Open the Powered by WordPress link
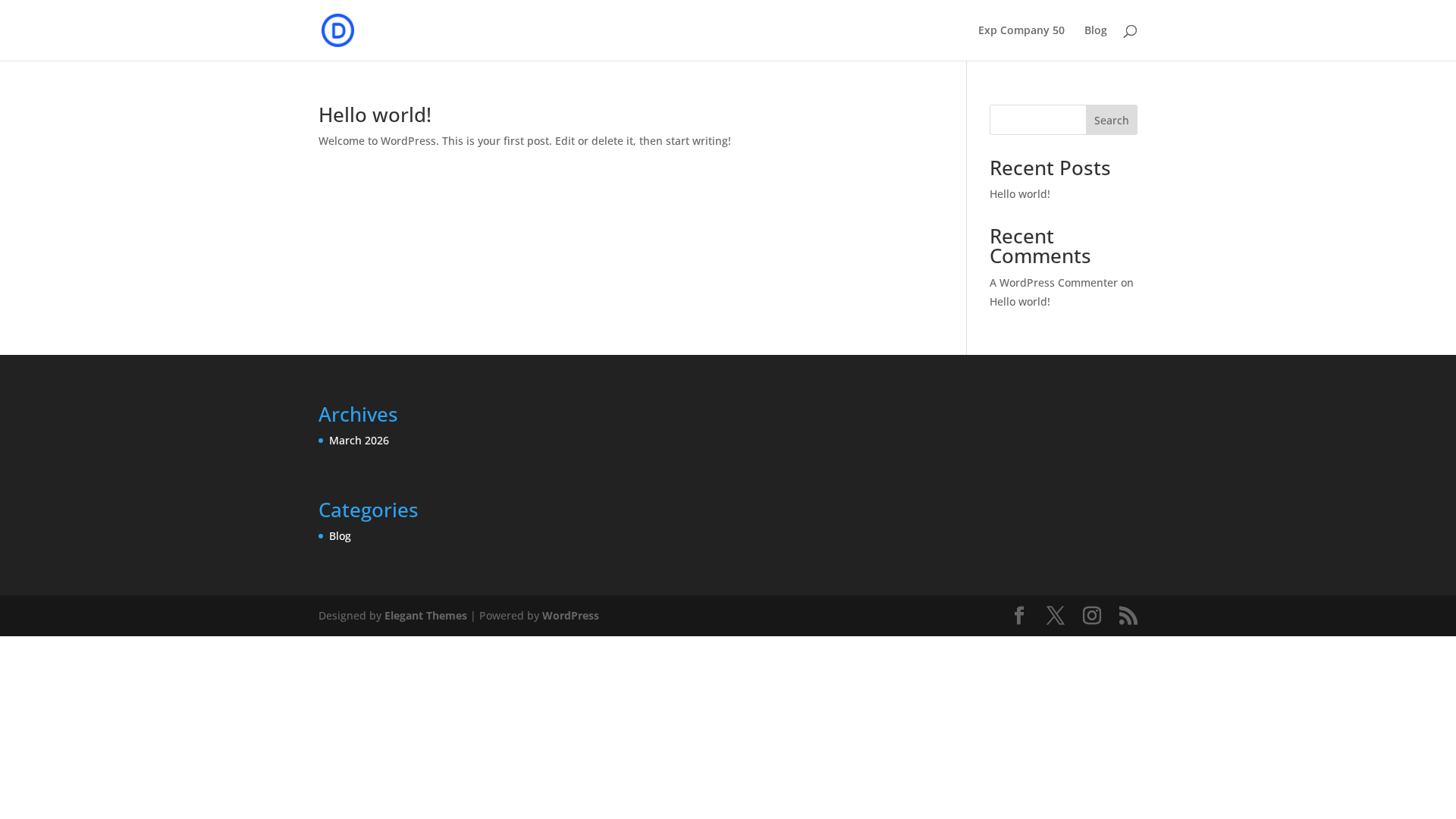The height and width of the screenshot is (819, 1456). point(570,615)
